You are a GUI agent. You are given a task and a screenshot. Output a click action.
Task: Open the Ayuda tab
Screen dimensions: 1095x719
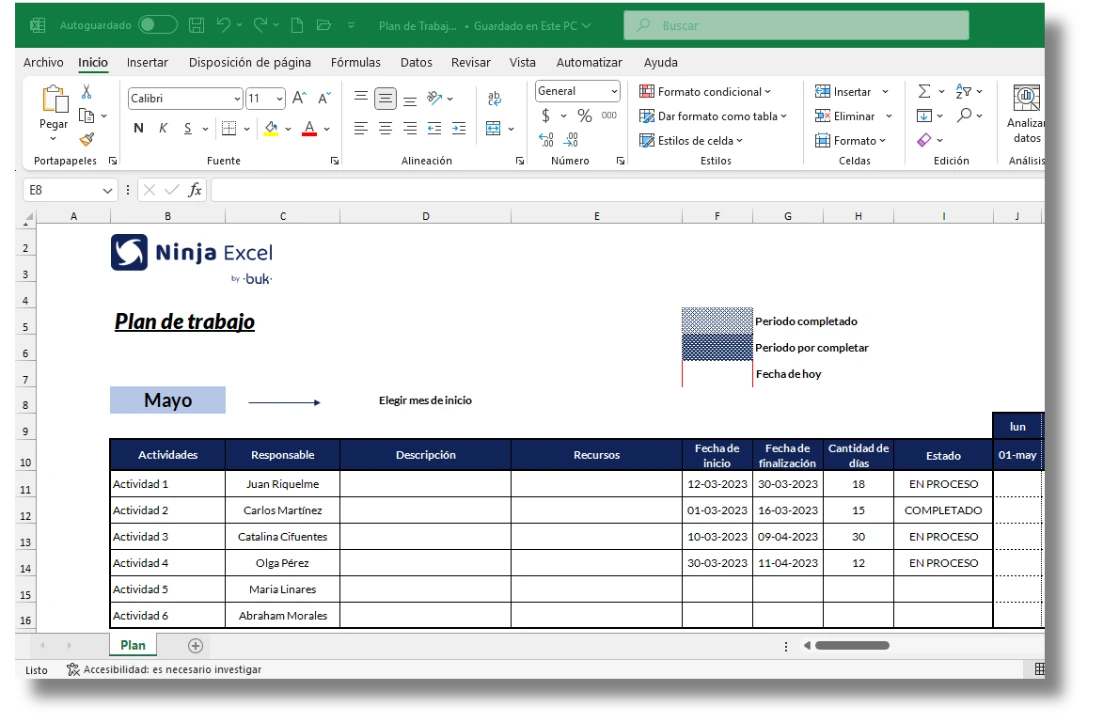click(x=661, y=62)
